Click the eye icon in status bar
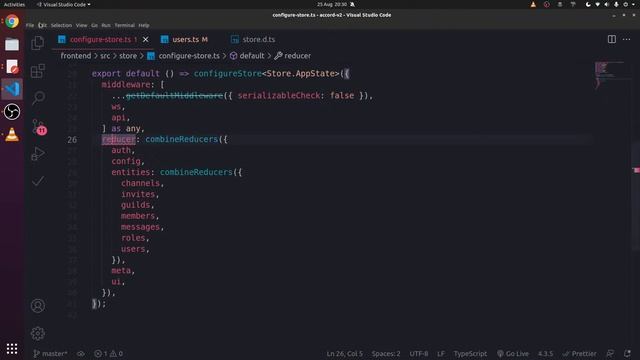Screen dimensions: 640x360 point(81,354)
